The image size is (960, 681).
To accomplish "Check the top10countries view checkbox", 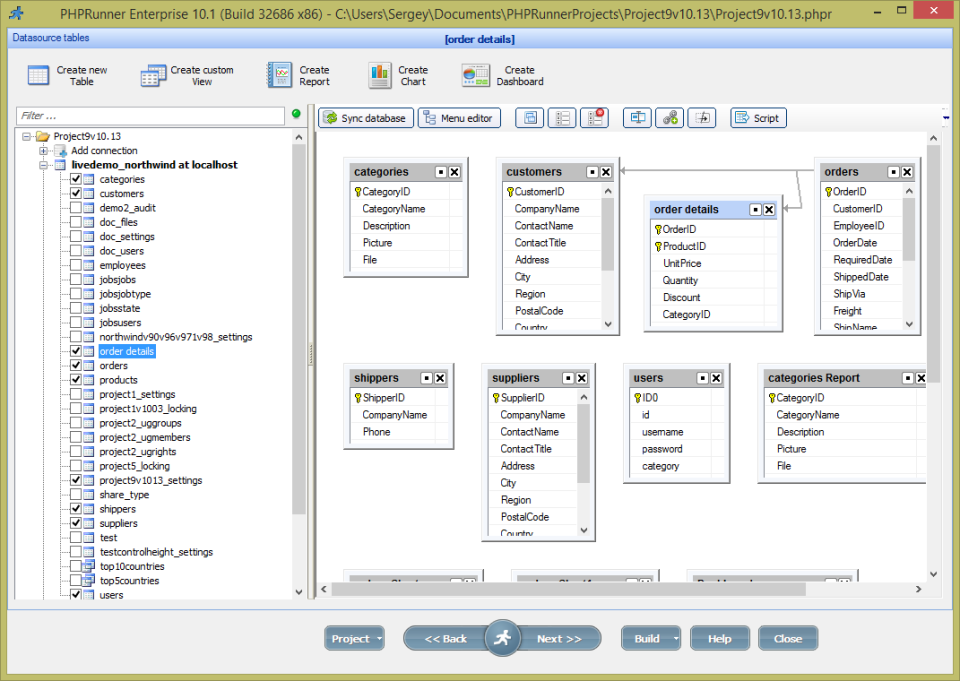I will point(76,566).
